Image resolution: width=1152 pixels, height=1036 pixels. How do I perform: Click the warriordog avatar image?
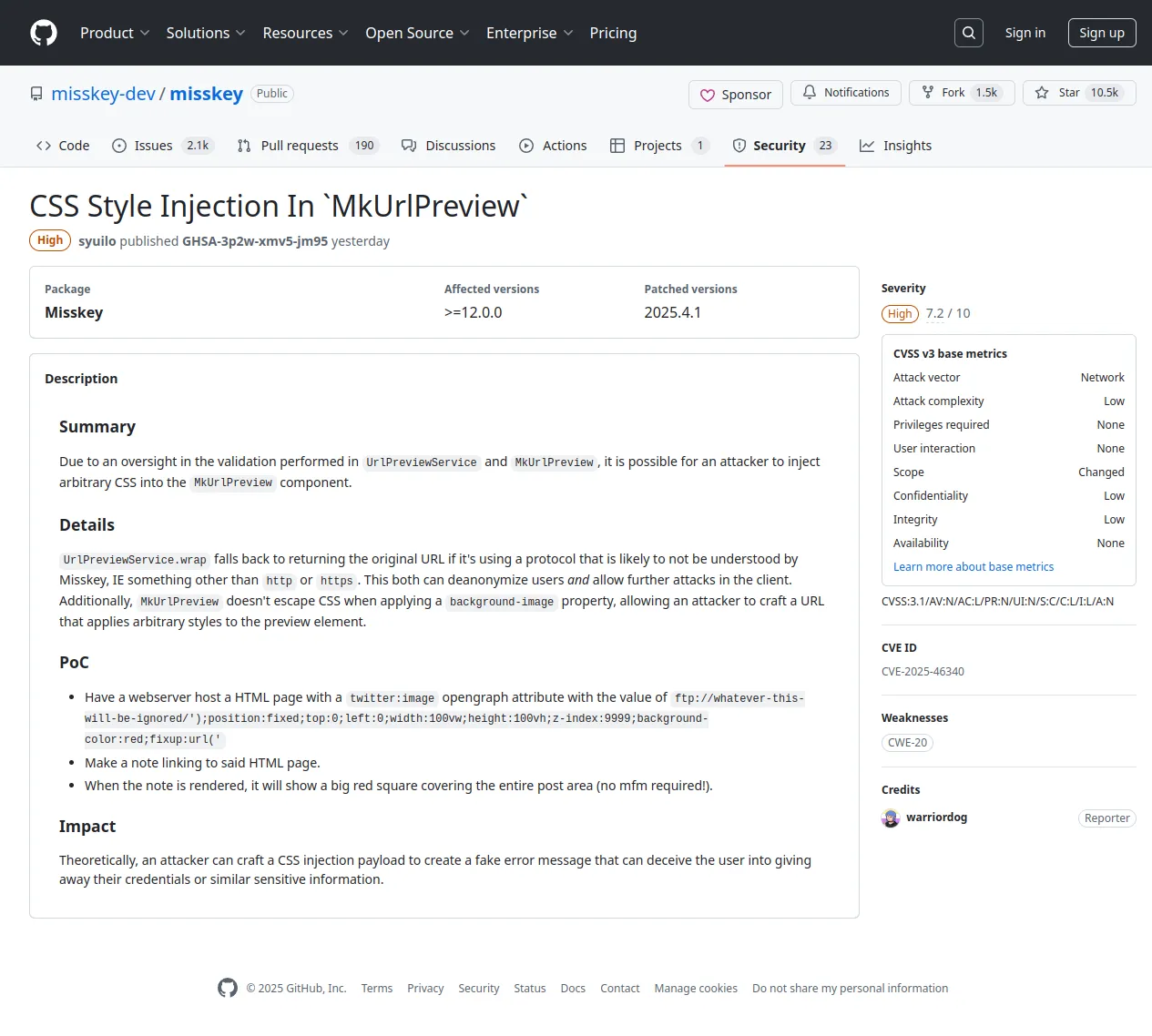[x=891, y=818]
